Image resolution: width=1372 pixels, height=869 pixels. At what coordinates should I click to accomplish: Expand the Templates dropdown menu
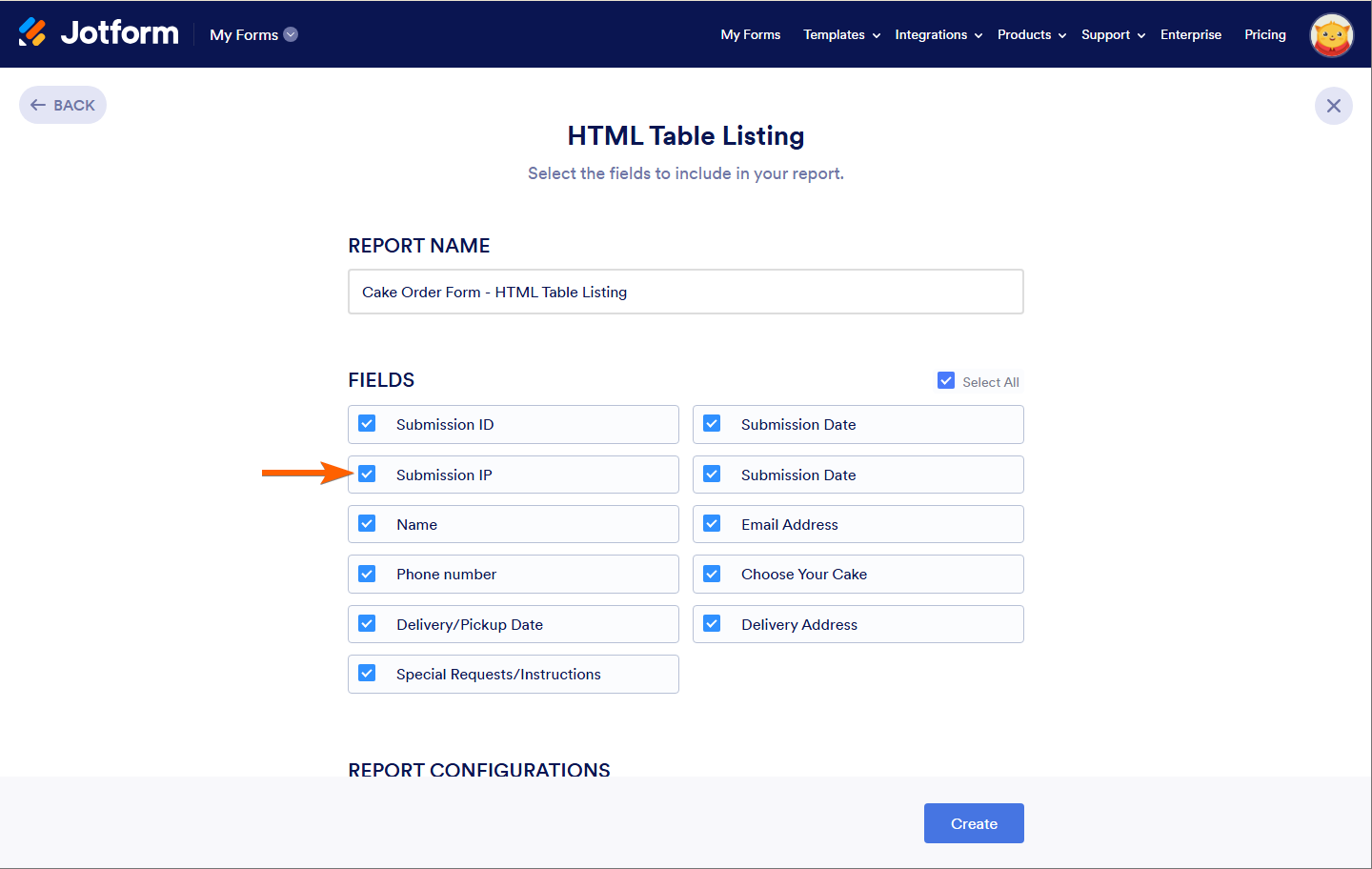pyautogui.click(x=841, y=34)
